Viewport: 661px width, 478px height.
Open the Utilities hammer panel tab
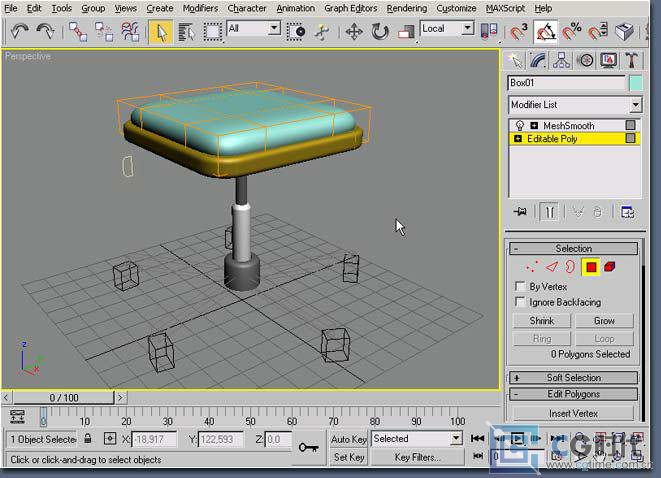pyautogui.click(x=631, y=61)
